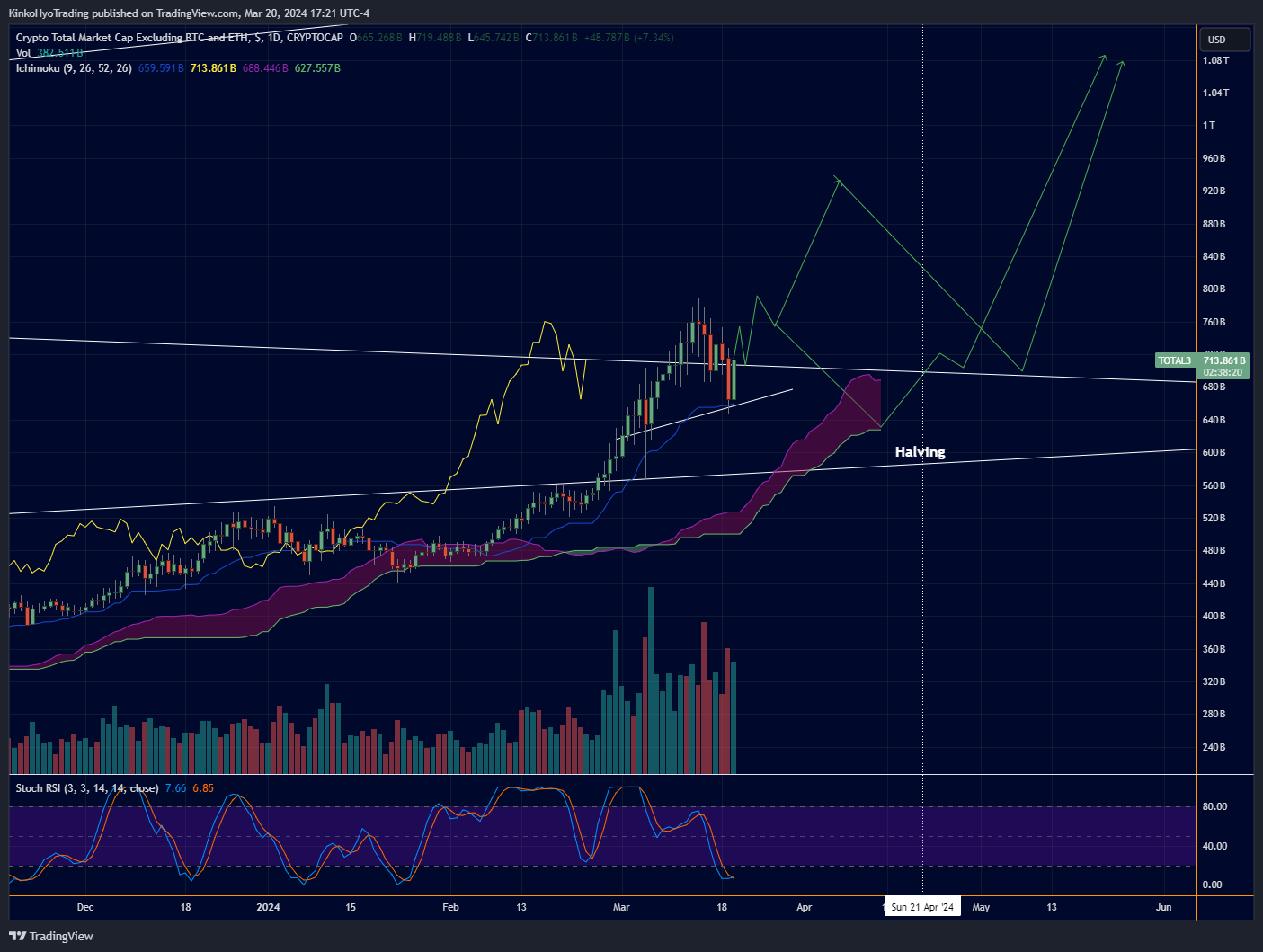Viewport: 1263px width, 952px height.
Task: Select the Crypto Total Market Cap symbol title
Action: coord(179,38)
